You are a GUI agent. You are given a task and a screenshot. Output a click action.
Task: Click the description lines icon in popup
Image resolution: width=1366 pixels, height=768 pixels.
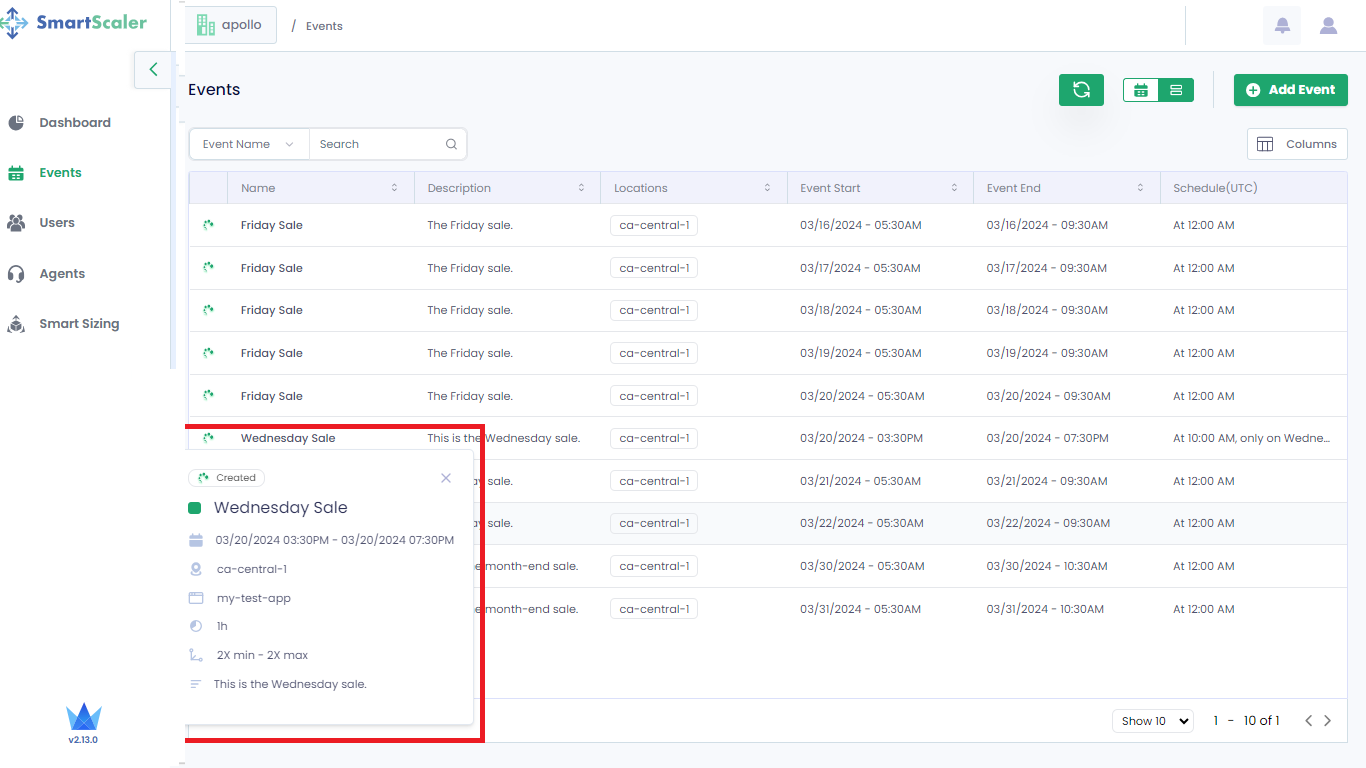tap(196, 684)
